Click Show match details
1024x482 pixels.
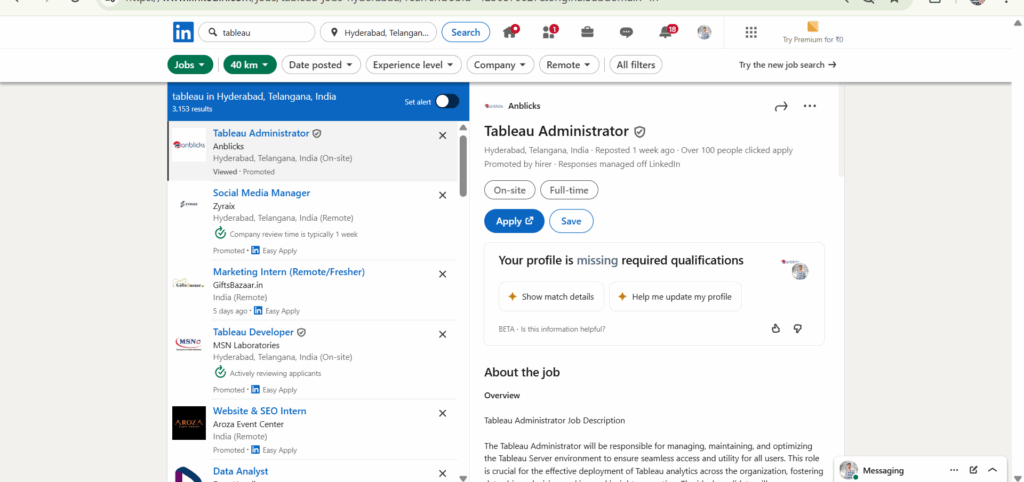click(551, 297)
